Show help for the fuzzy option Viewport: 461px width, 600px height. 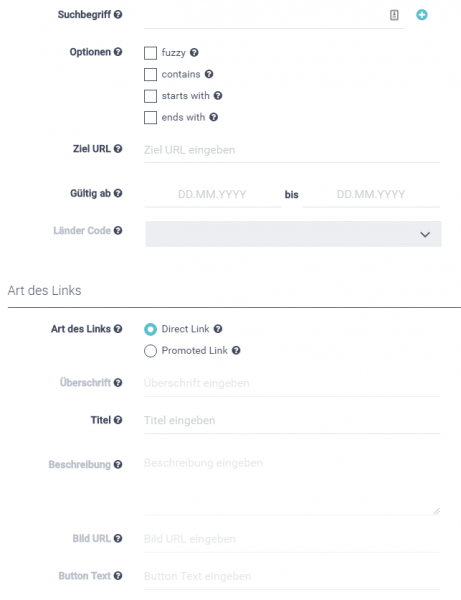(194, 52)
